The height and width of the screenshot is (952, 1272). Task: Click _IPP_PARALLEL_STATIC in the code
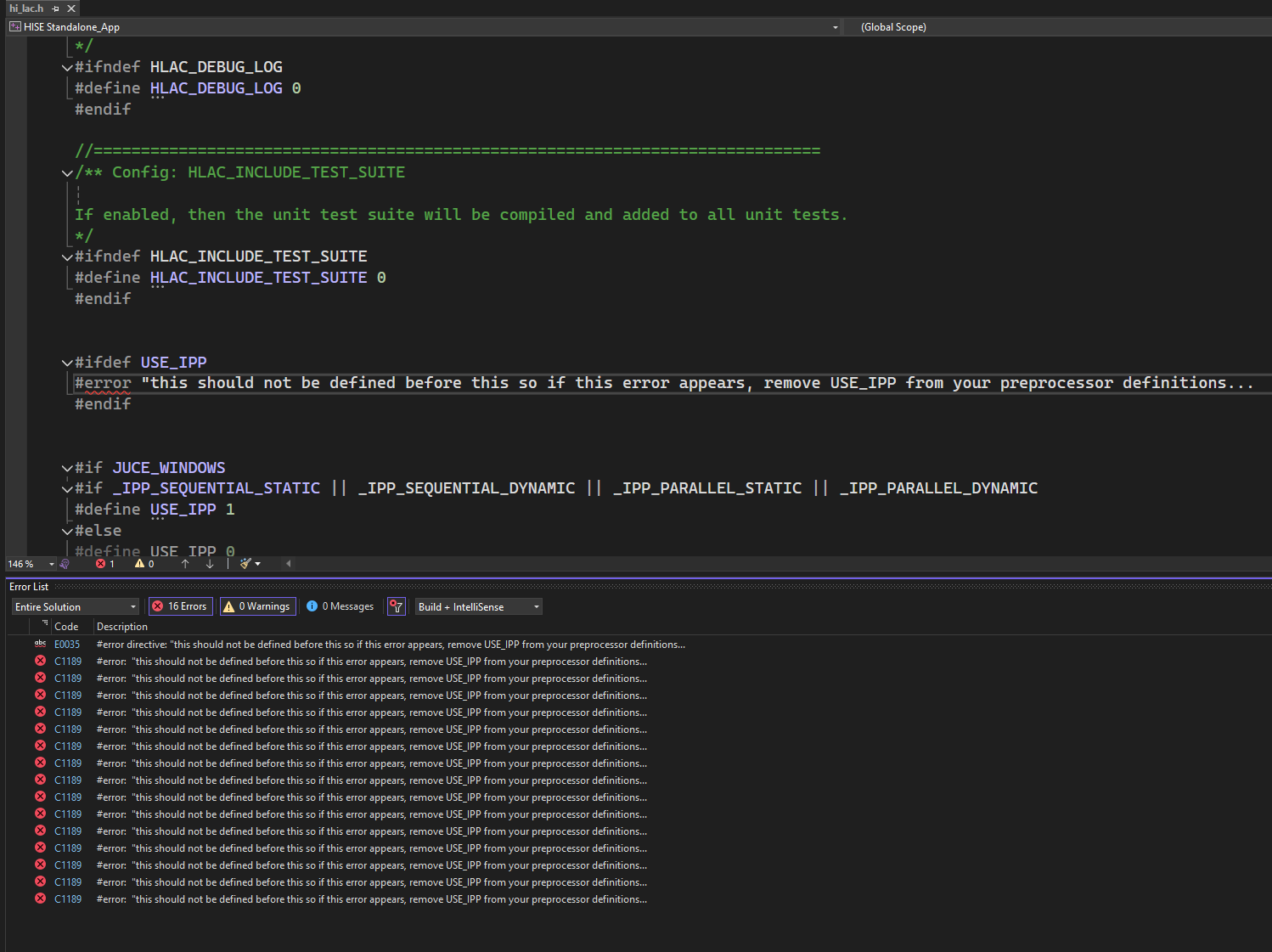(707, 488)
